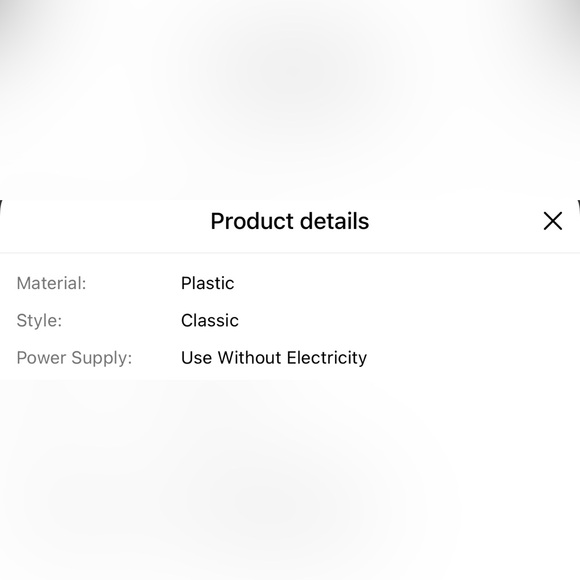Click empty space right of Plastic
Screen dimensions: 580x580
point(407,283)
